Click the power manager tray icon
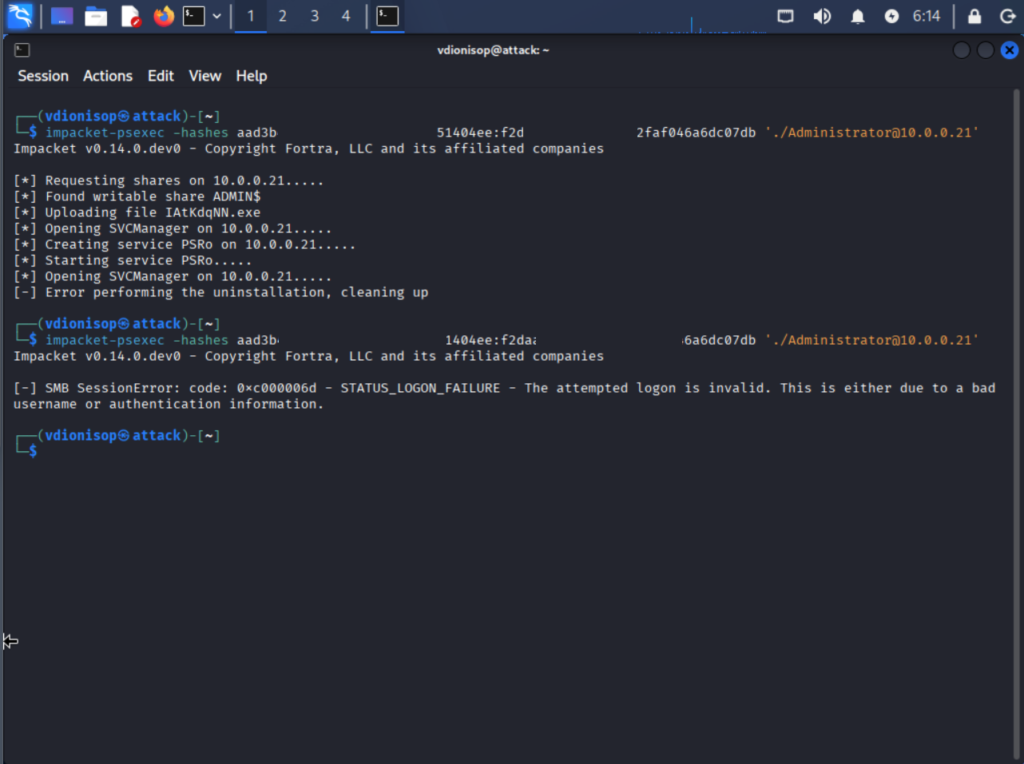This screenshot has height=764, width=1024. coord(891,16)
